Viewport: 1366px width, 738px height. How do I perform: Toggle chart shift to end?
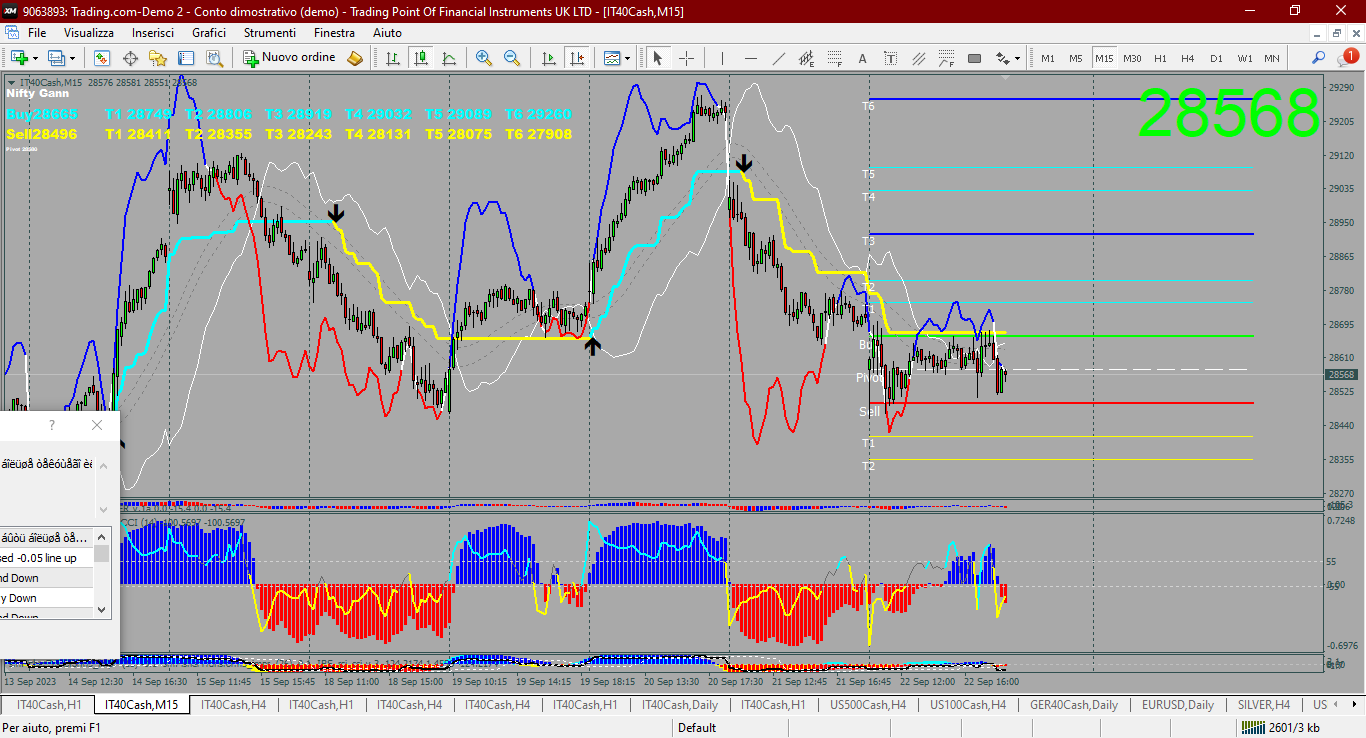pyautogui.click(x=576, y=58)
